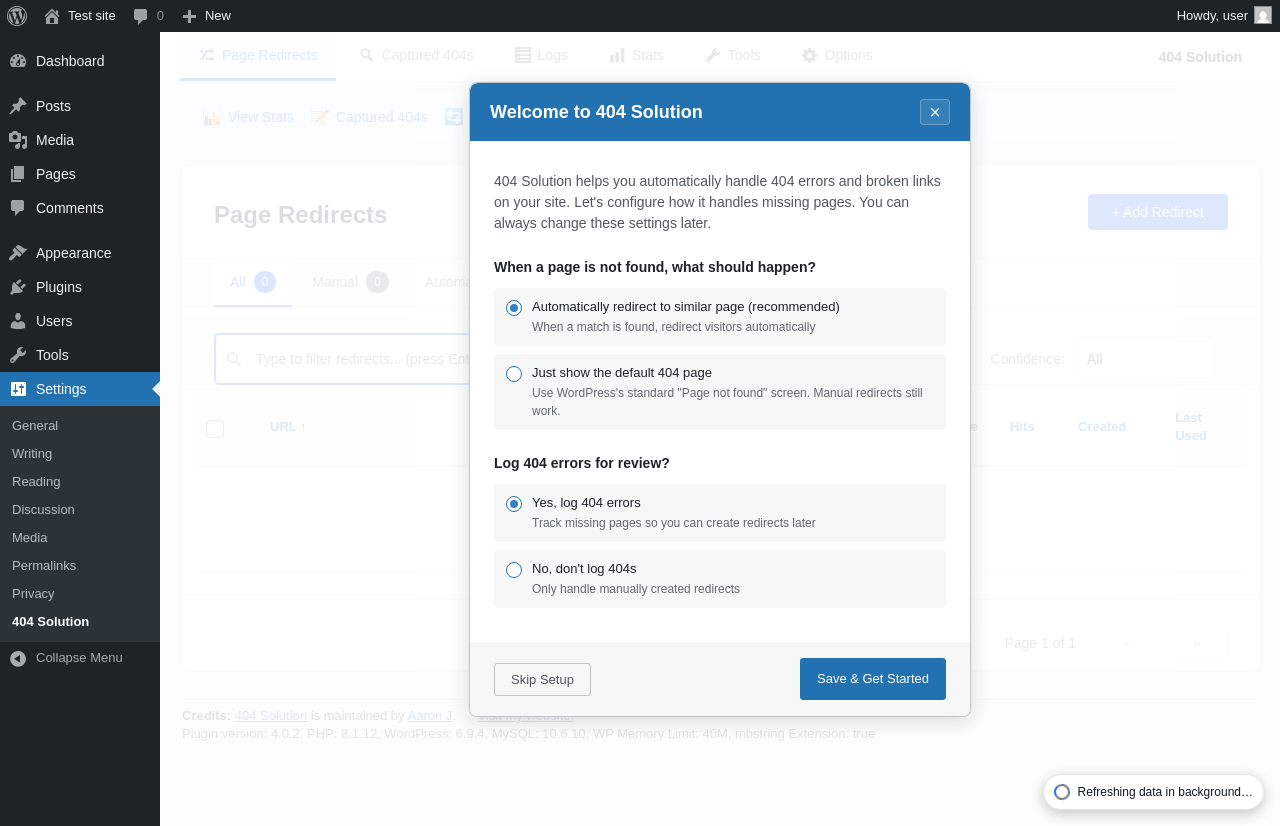Viewport: 1280px width, 826px height.
Task: Click the Logs list icon in plugin tabs
Action: 523,55
